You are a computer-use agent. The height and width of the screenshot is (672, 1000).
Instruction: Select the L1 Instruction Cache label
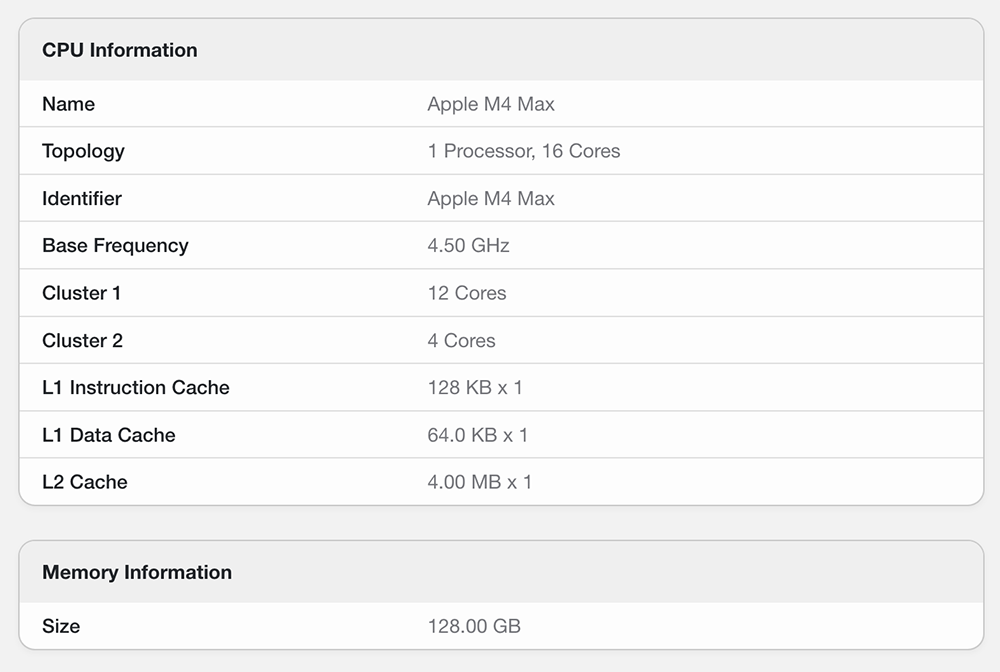[136, 387]
